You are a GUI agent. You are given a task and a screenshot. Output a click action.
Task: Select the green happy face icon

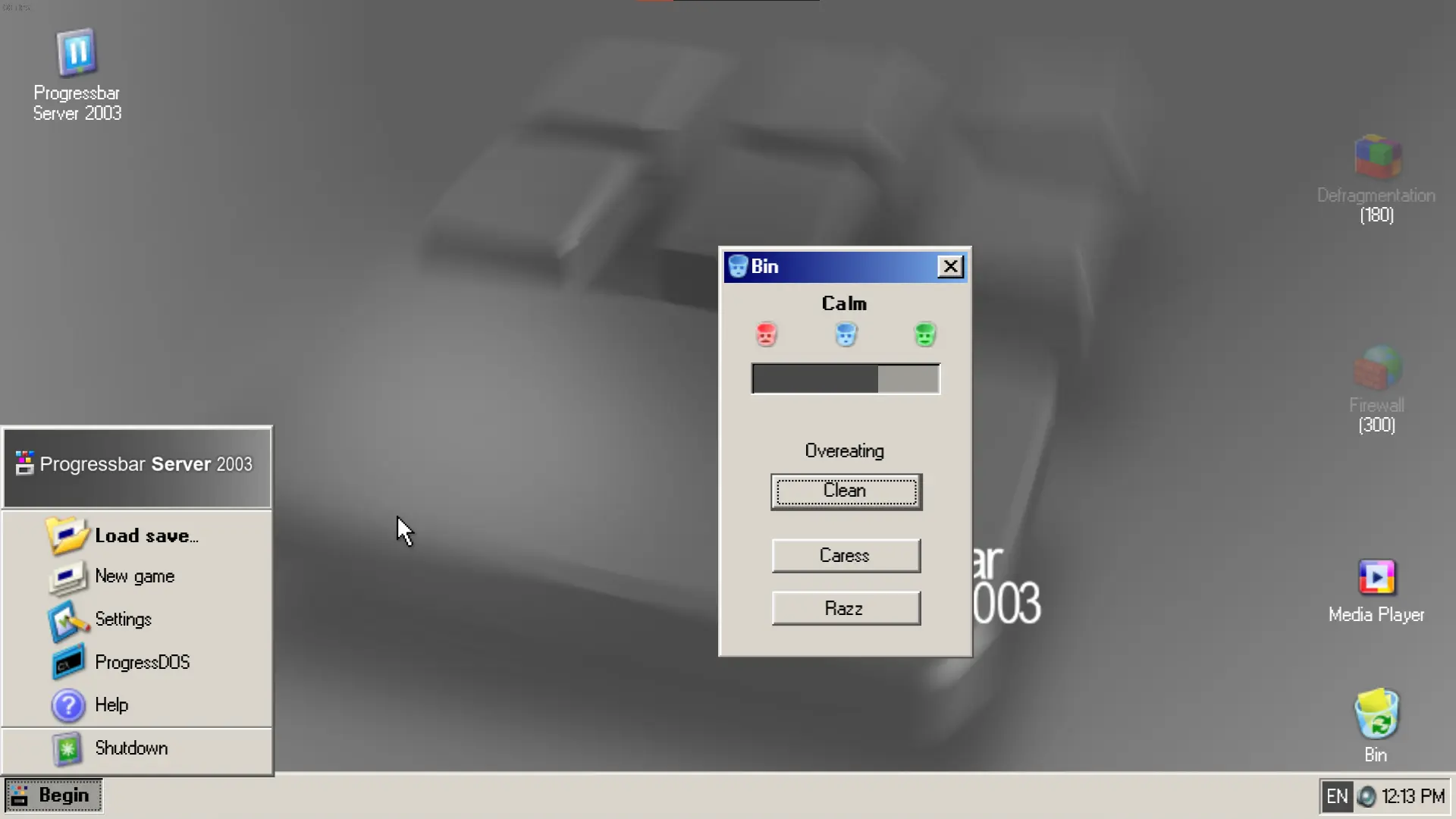(x=924, y=334)
